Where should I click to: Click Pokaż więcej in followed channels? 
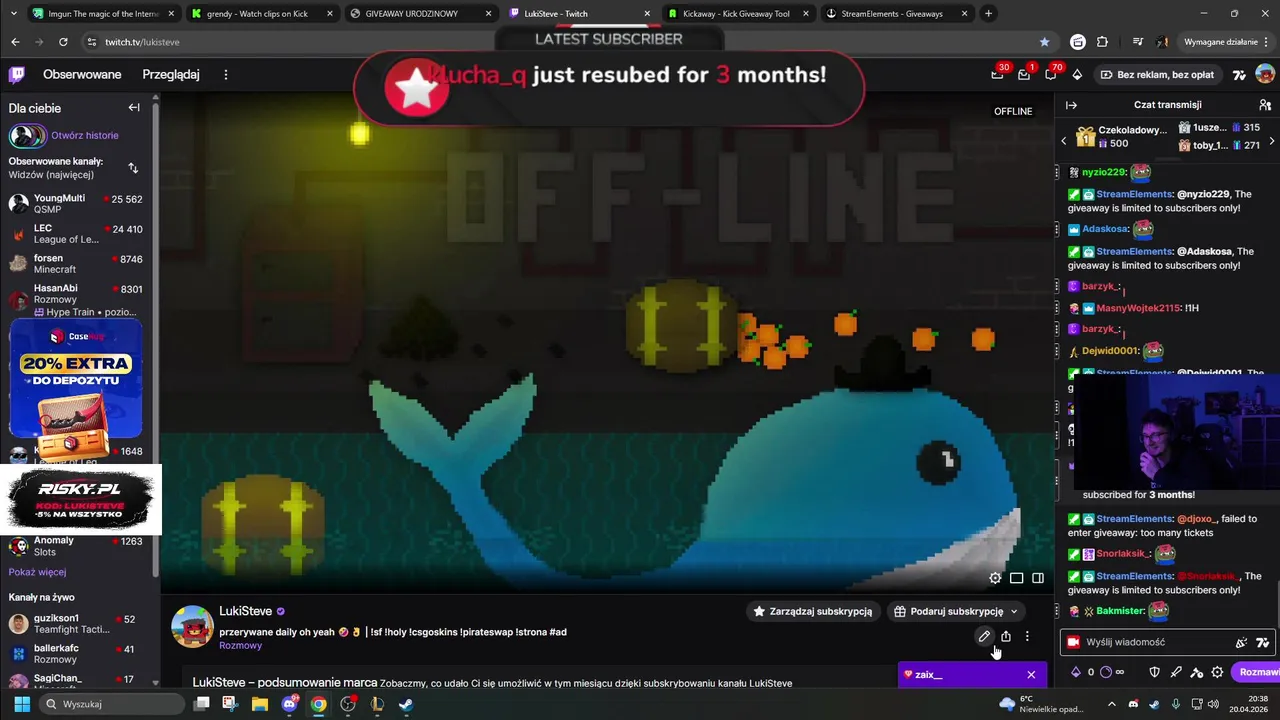(37, 573)
